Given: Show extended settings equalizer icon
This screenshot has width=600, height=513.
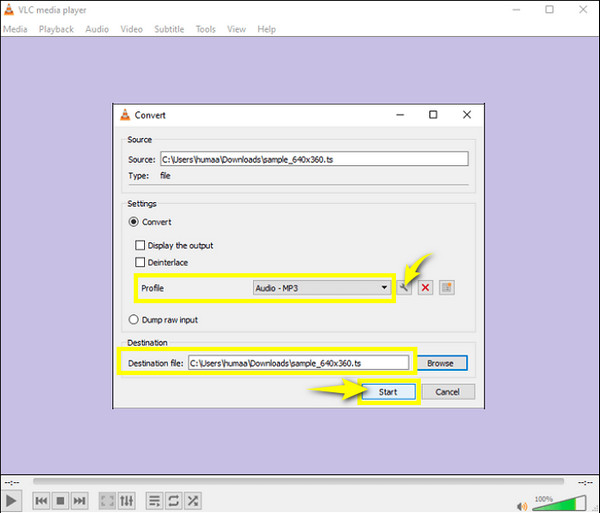Looking at the screenshot, I should pyautogui.click(x=127, y=500).
